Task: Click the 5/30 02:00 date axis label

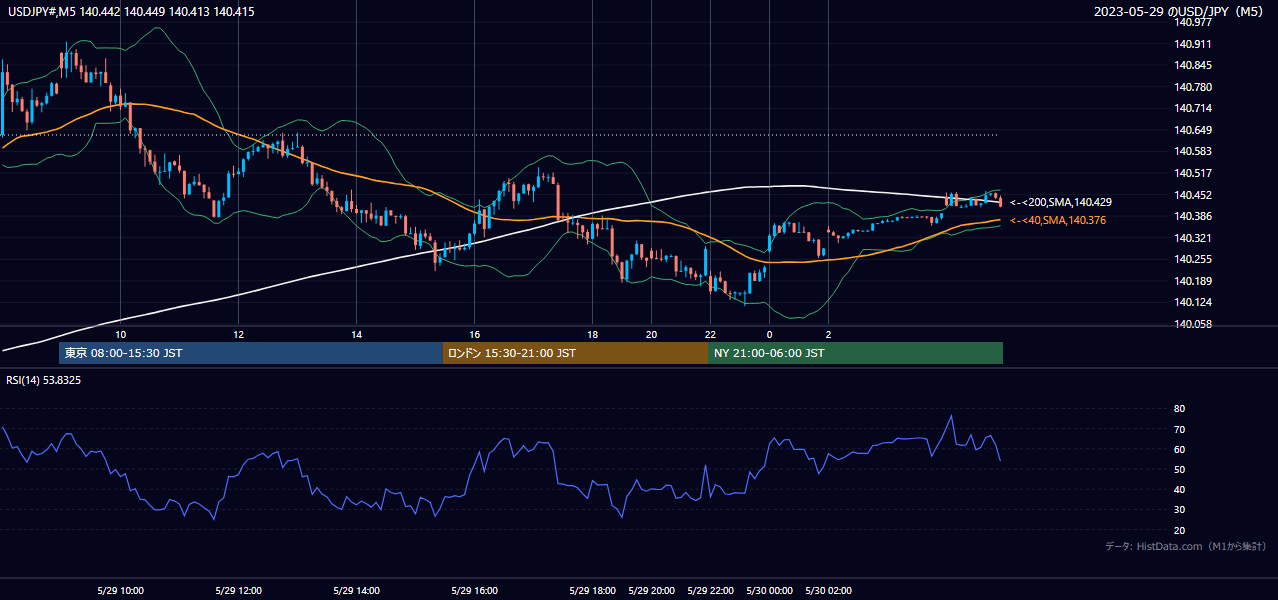Action: (x=829, y=591)
